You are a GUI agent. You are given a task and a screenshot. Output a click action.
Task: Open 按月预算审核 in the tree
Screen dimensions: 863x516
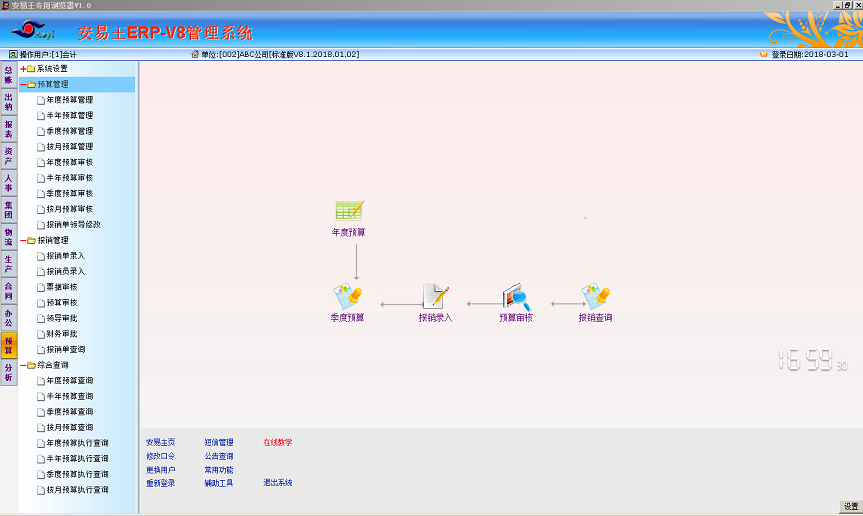pos(70,209)
